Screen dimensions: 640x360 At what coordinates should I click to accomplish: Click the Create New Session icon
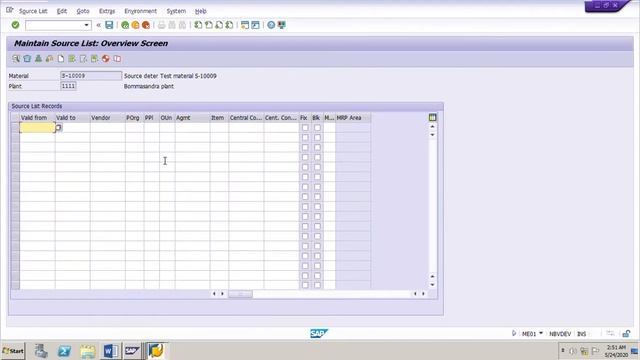coord(245,25)
